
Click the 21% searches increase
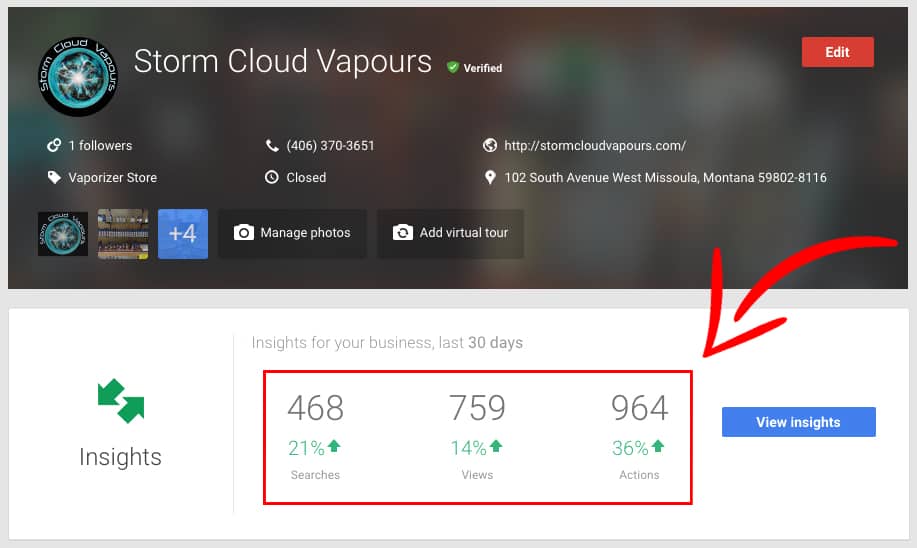[306, 448]
